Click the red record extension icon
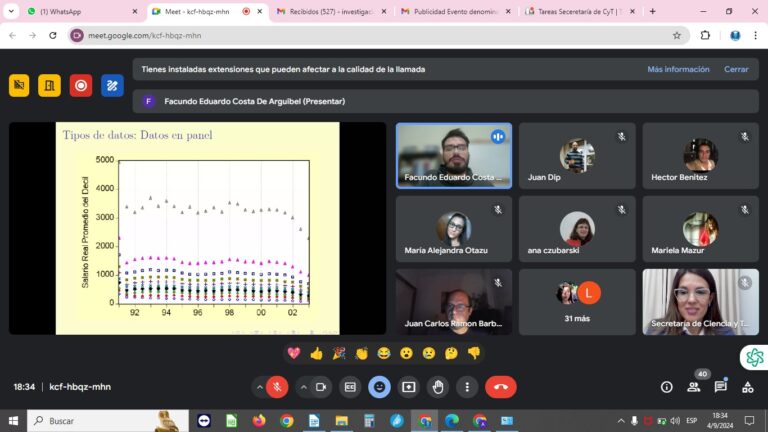 81,86
